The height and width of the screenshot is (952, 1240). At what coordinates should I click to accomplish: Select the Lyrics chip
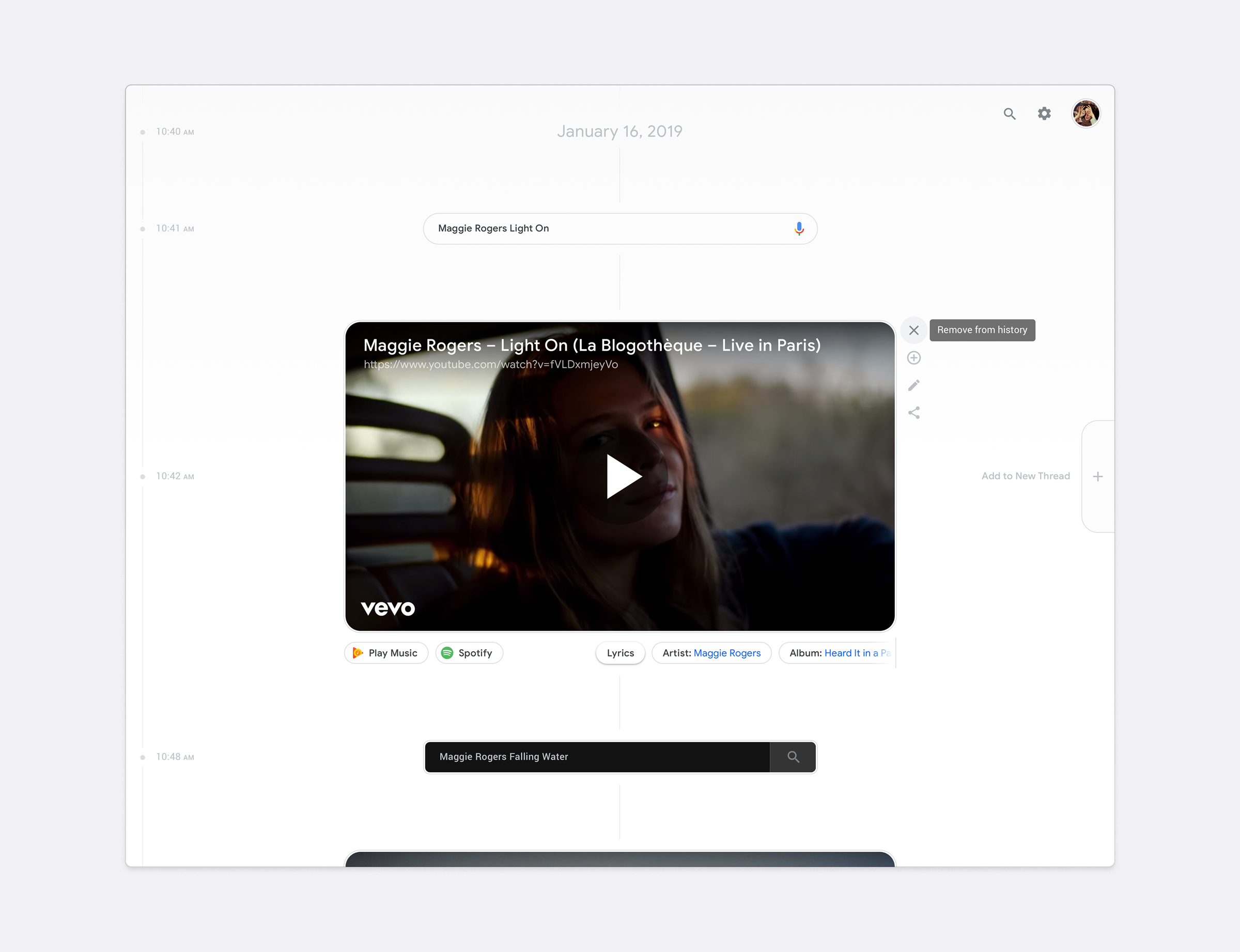[620, 653]
